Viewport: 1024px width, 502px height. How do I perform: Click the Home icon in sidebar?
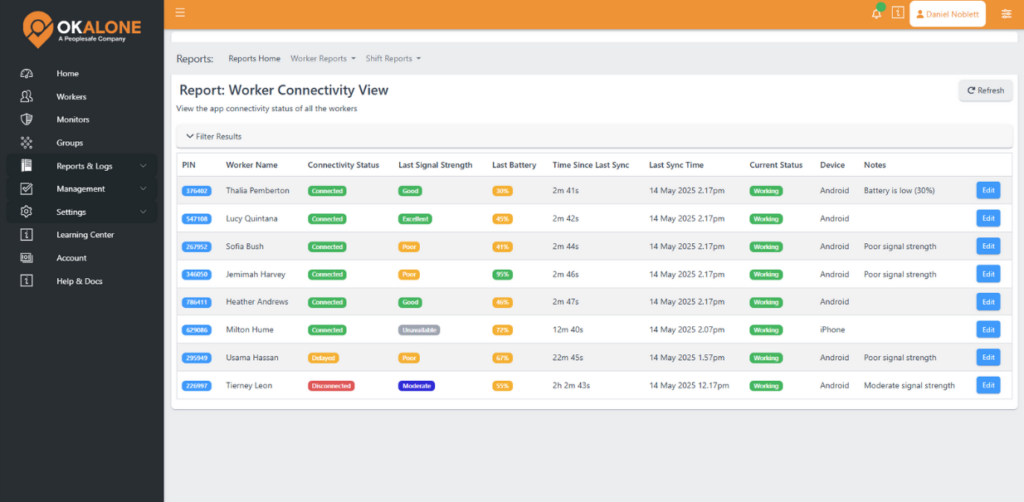click(x=27, y=74)
